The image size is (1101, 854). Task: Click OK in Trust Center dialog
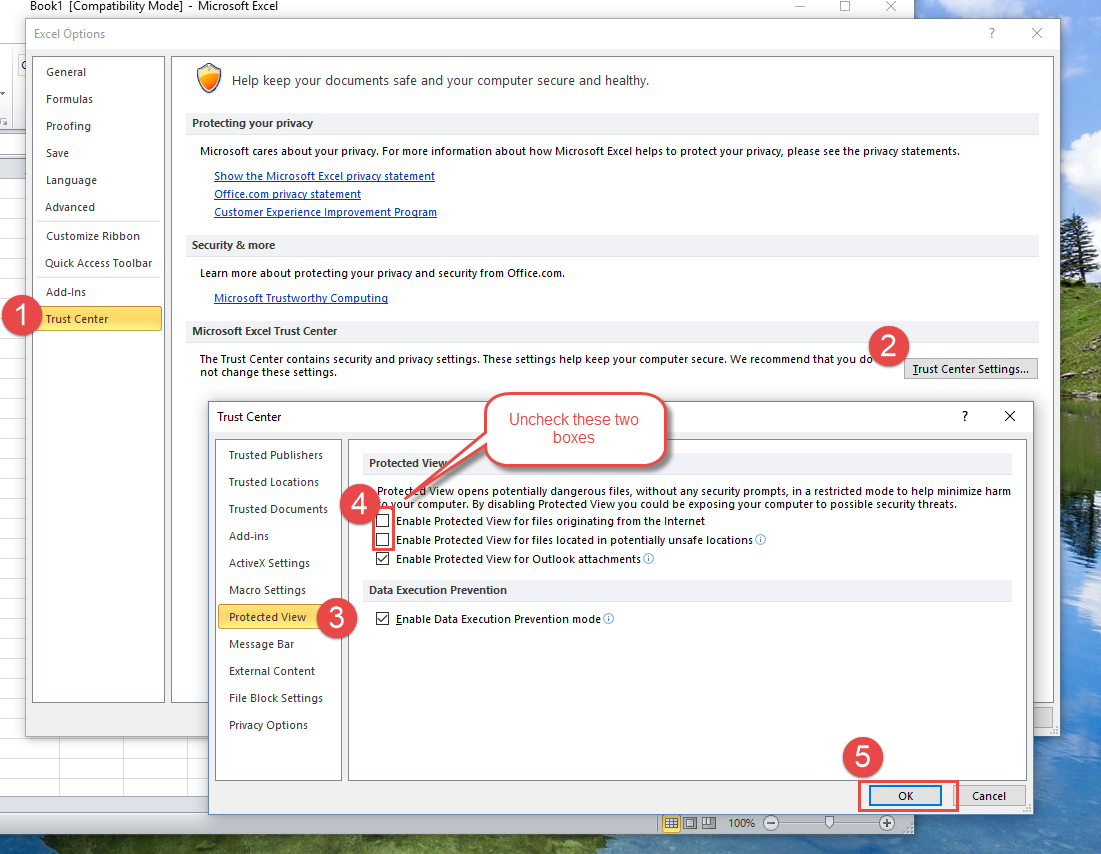(906, 796)
